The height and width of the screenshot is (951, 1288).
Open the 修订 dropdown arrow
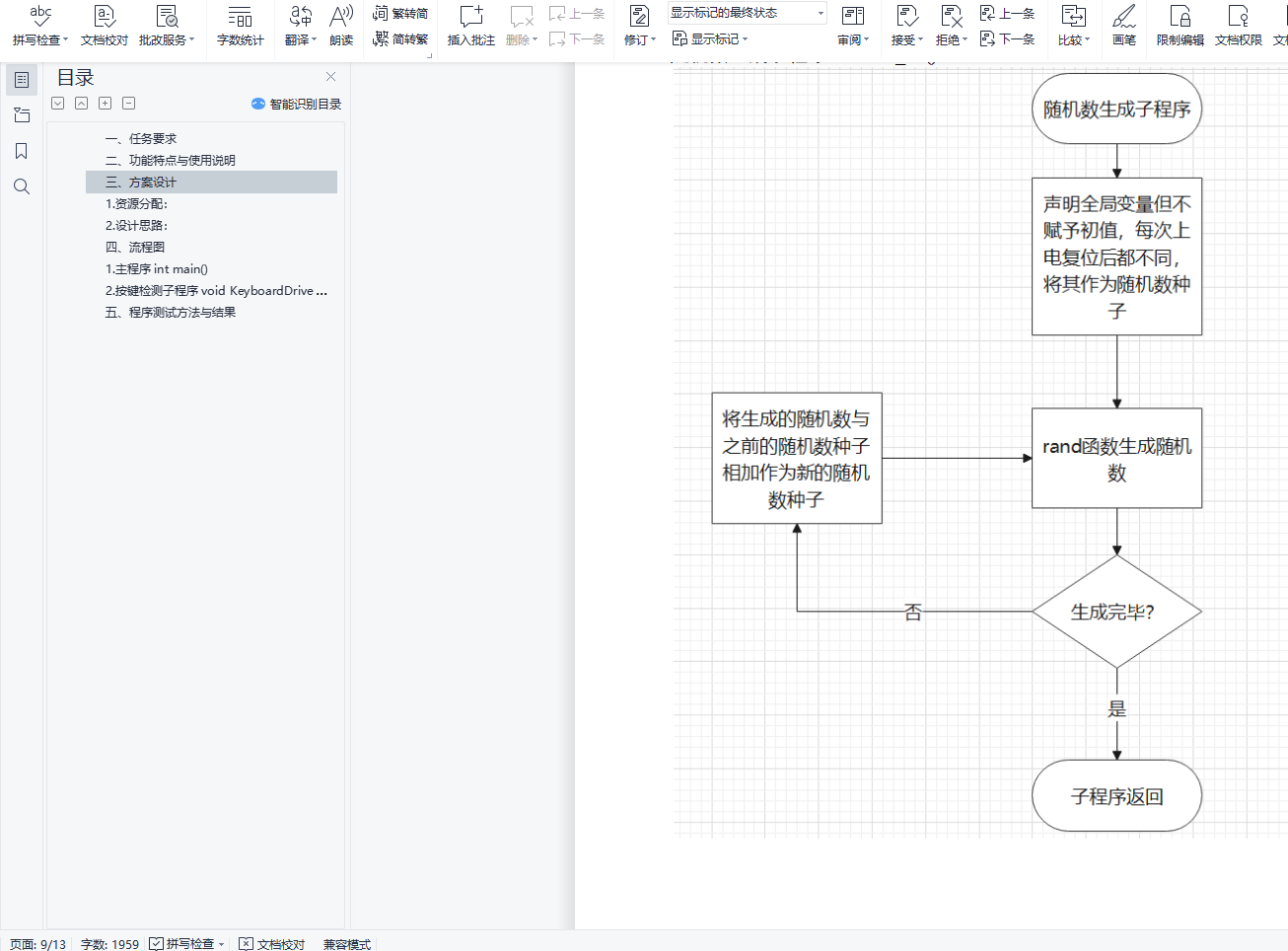click(x=654, y=40)
